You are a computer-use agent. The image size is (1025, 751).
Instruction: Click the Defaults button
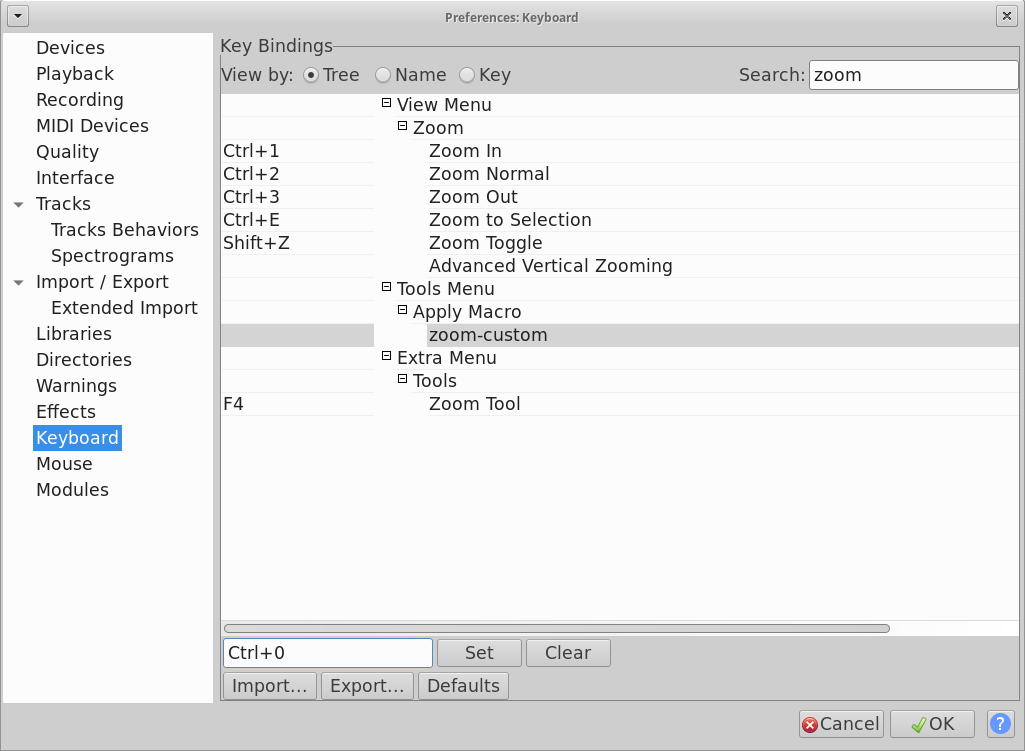[463, 686]
